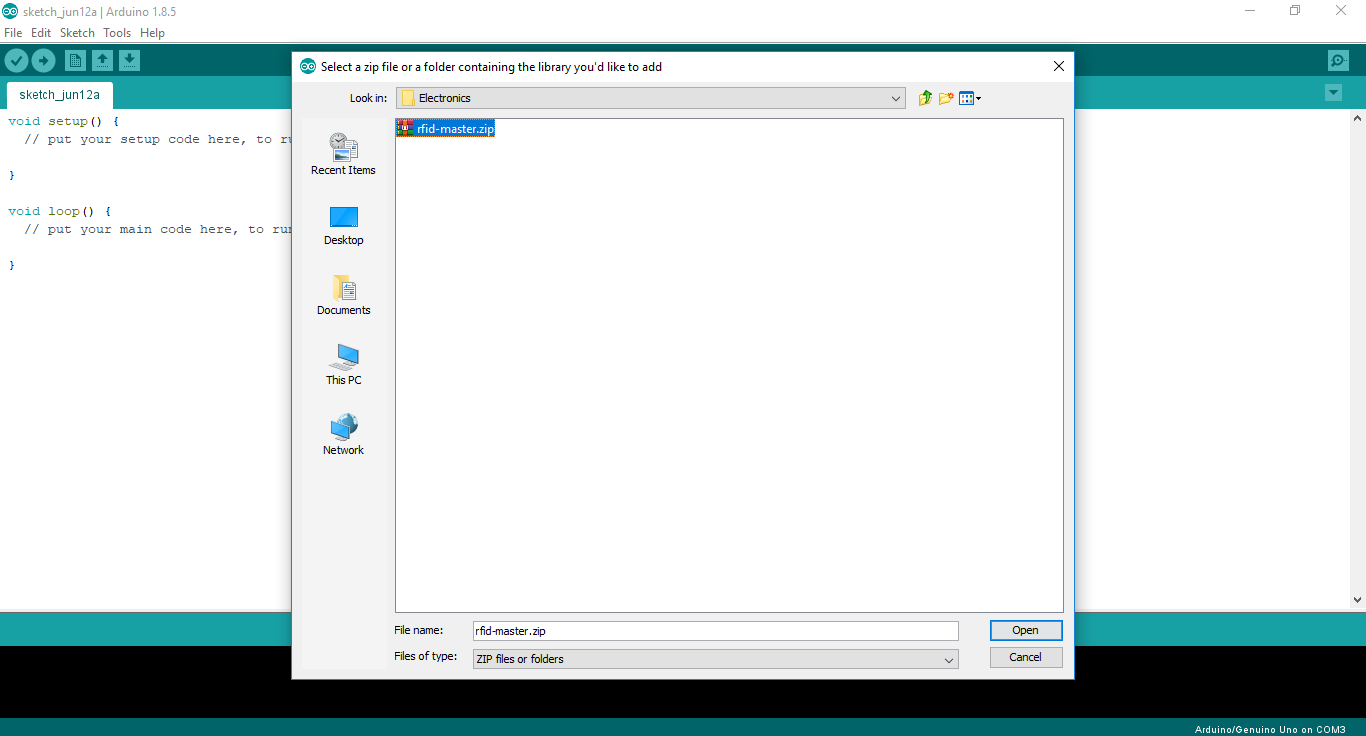Create a new folder in the file dialog

(x=946, y=98)
